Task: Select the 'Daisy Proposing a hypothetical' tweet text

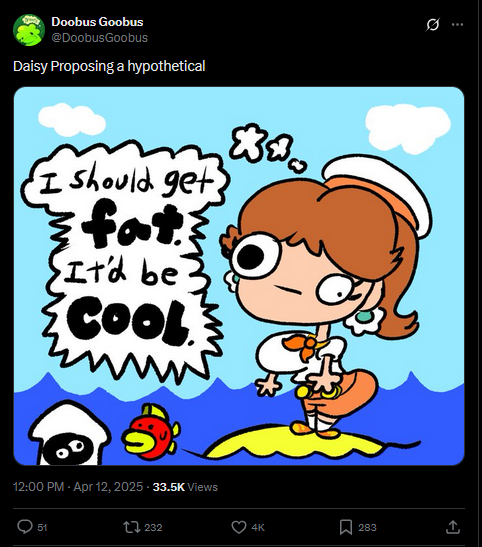Action: (x=109, y=66)
